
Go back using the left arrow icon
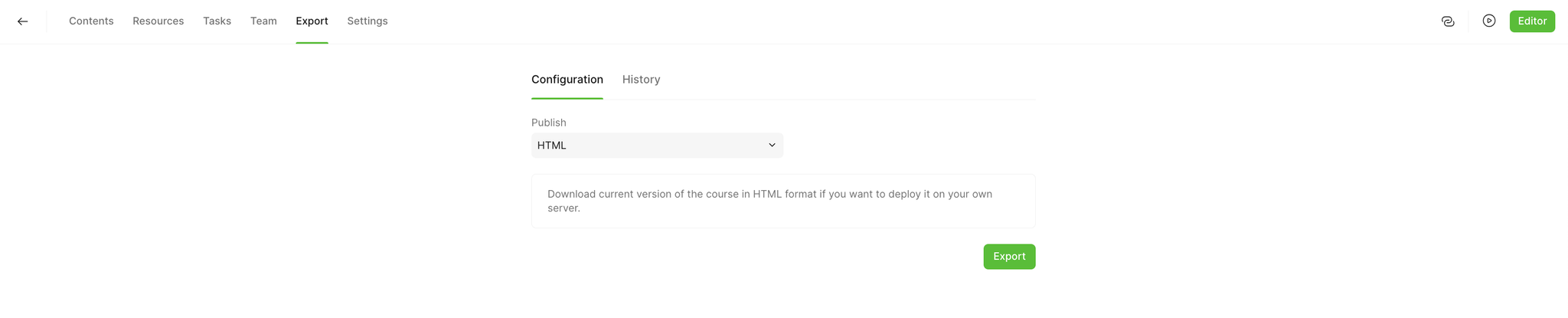[23, 21]
